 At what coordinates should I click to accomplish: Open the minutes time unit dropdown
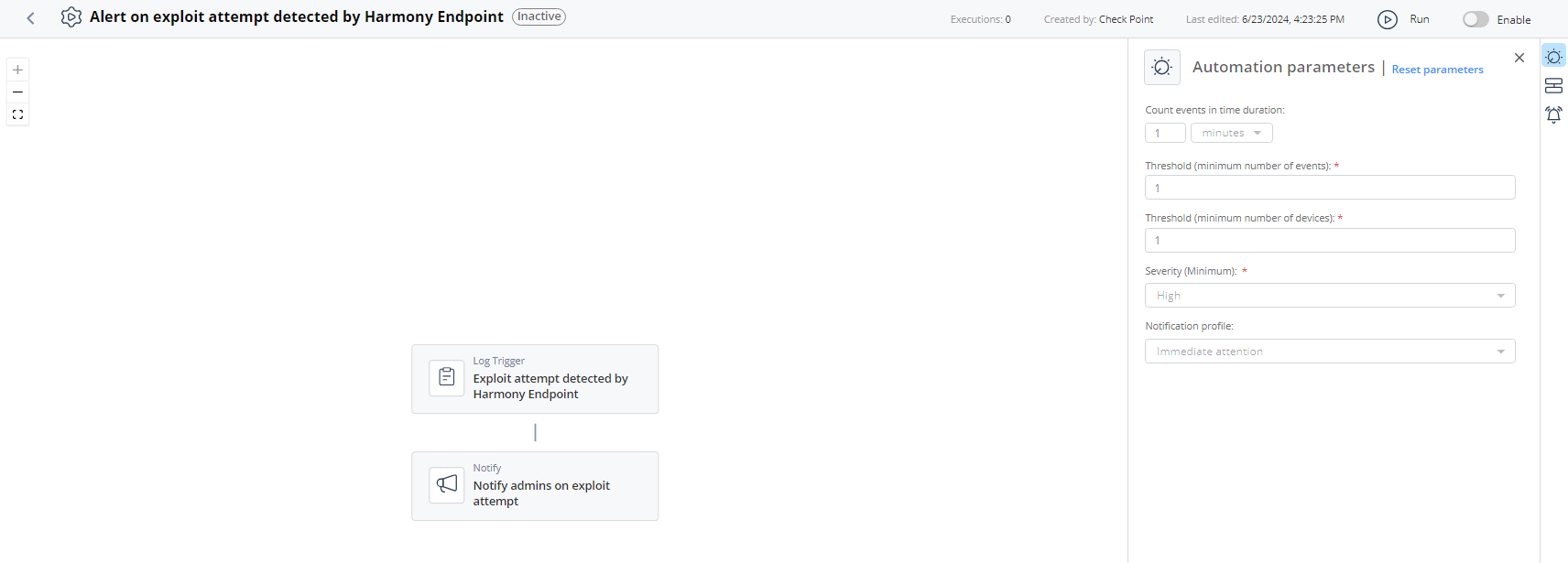(1232, 133)
